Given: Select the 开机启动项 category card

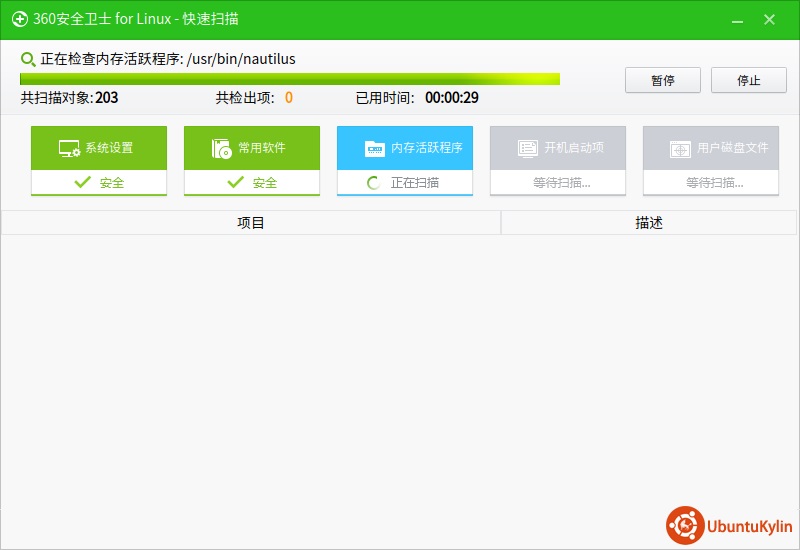Looking at the screenshot, I should 558,161.
